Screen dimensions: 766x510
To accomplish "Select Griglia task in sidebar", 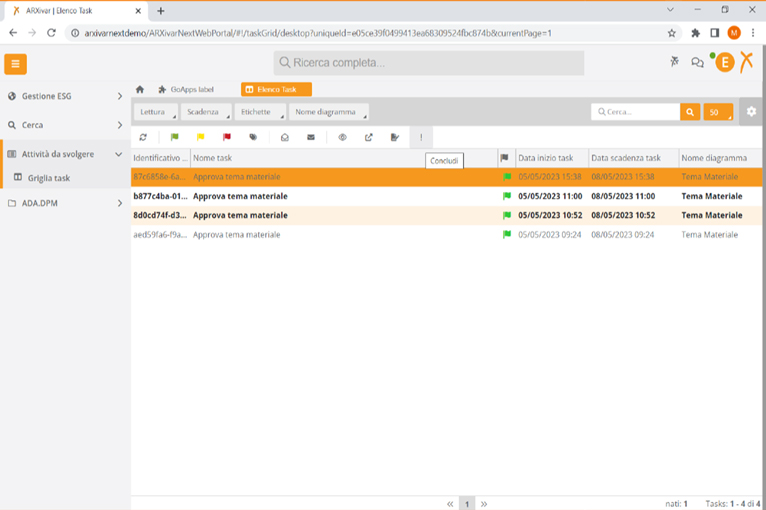I will 48,178.
